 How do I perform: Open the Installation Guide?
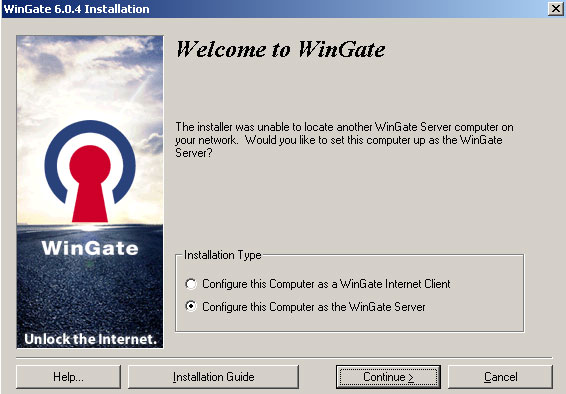213,377
